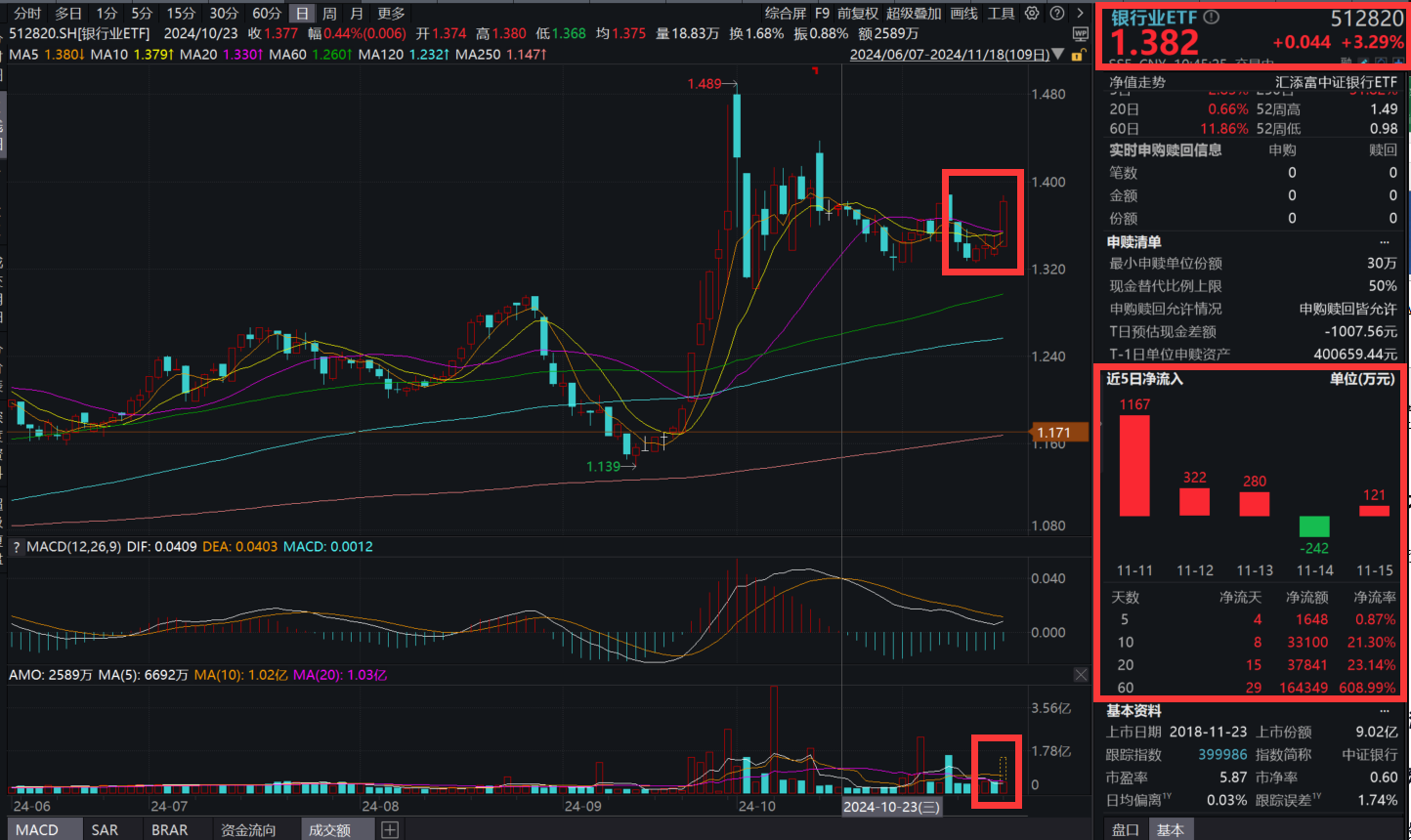Open the 申赎清单 more options ellipsis
Image resolution: width=1411 pixels, height=840 pixels.
[1385, 241]
